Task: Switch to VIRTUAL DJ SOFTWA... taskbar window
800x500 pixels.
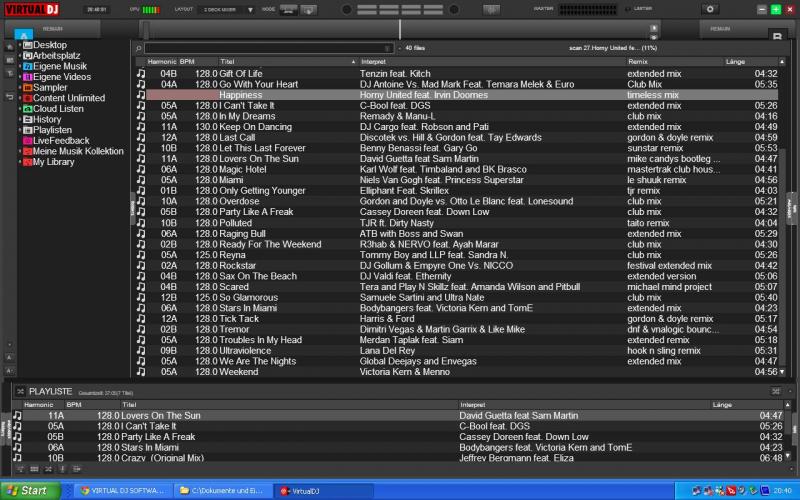Action: pyautogui.click(x=123, y=491)
